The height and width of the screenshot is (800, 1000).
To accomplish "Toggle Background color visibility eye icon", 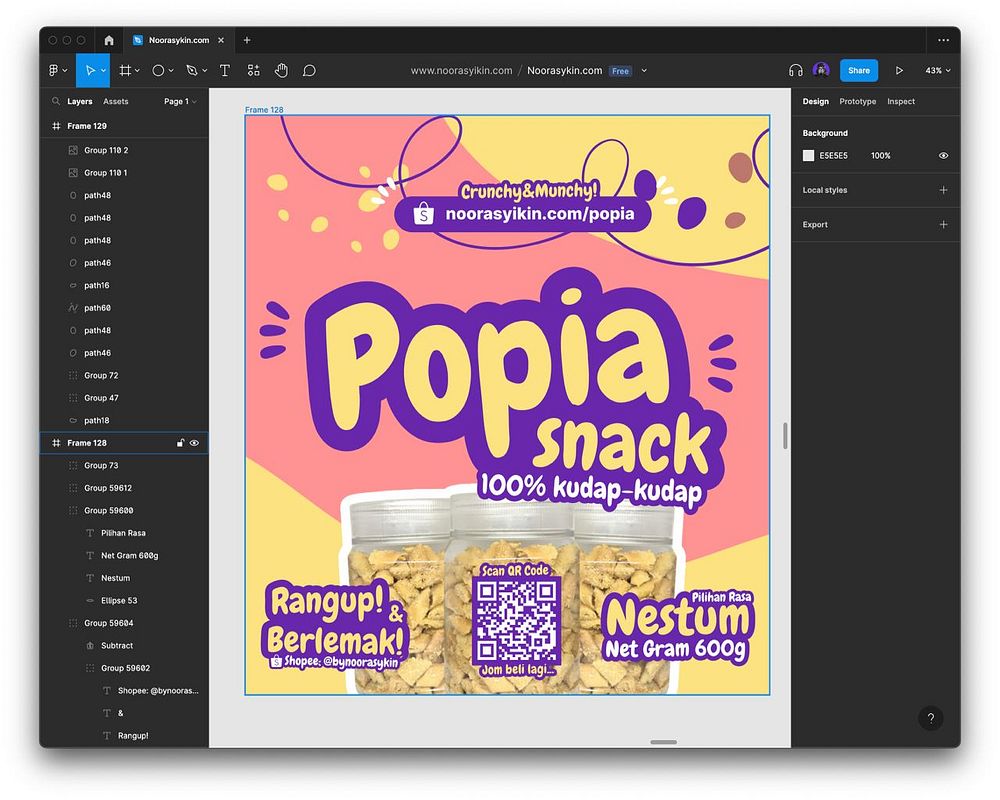I will pyautogui.click(x=943, y=156).
